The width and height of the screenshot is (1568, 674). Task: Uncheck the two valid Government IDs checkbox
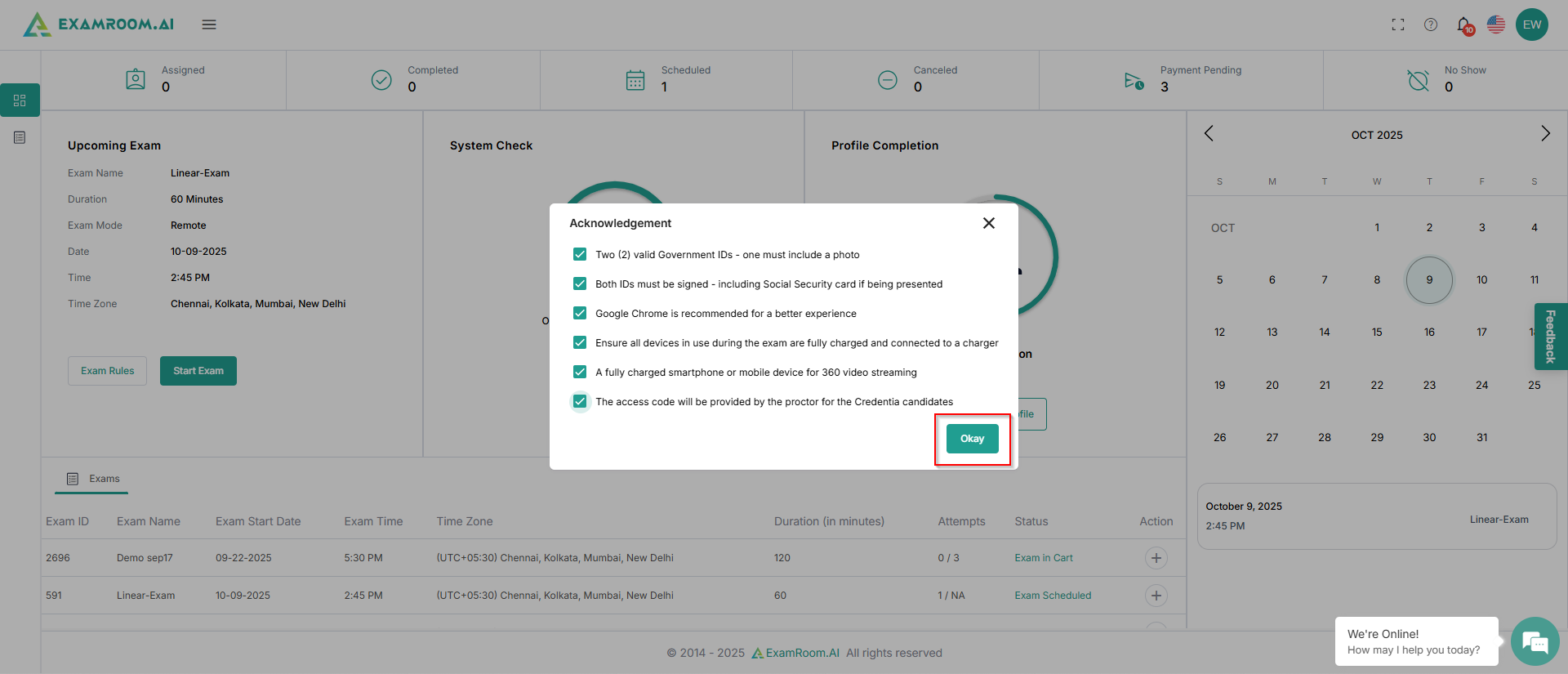tap(580, 254)
